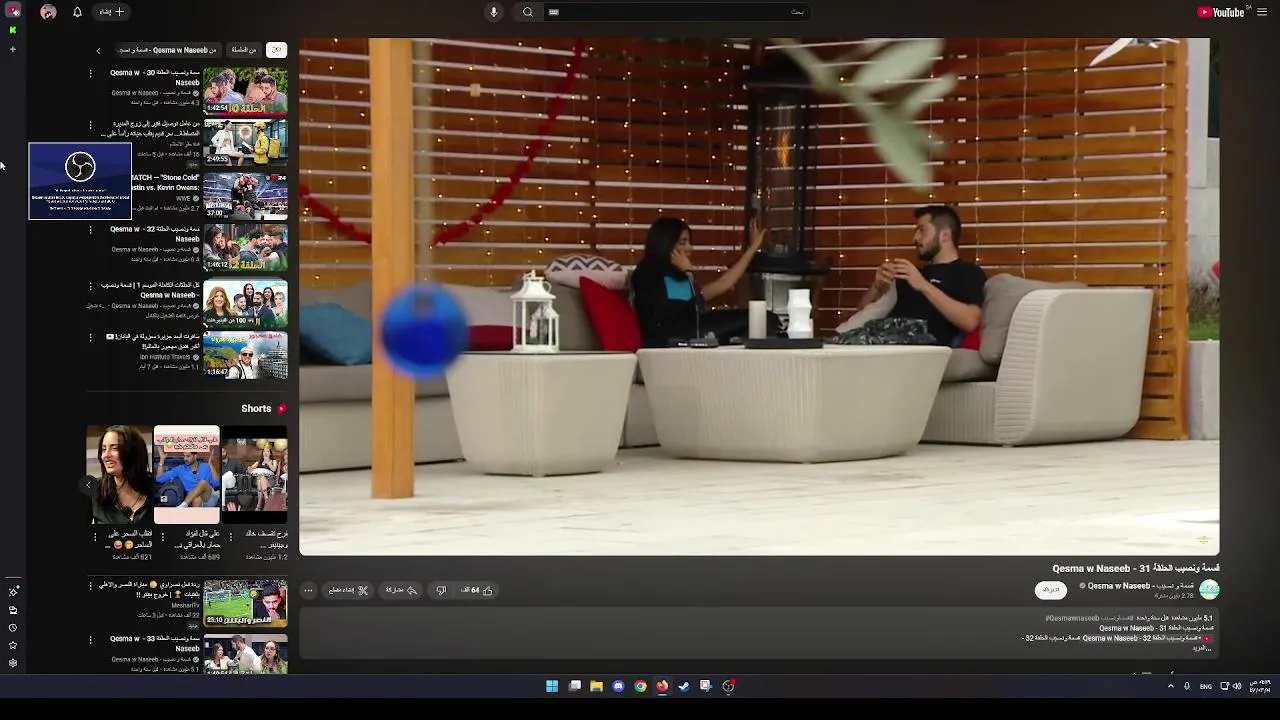Select the From the series filter chip
The image size is (1280, 720).
pos(244,50)
